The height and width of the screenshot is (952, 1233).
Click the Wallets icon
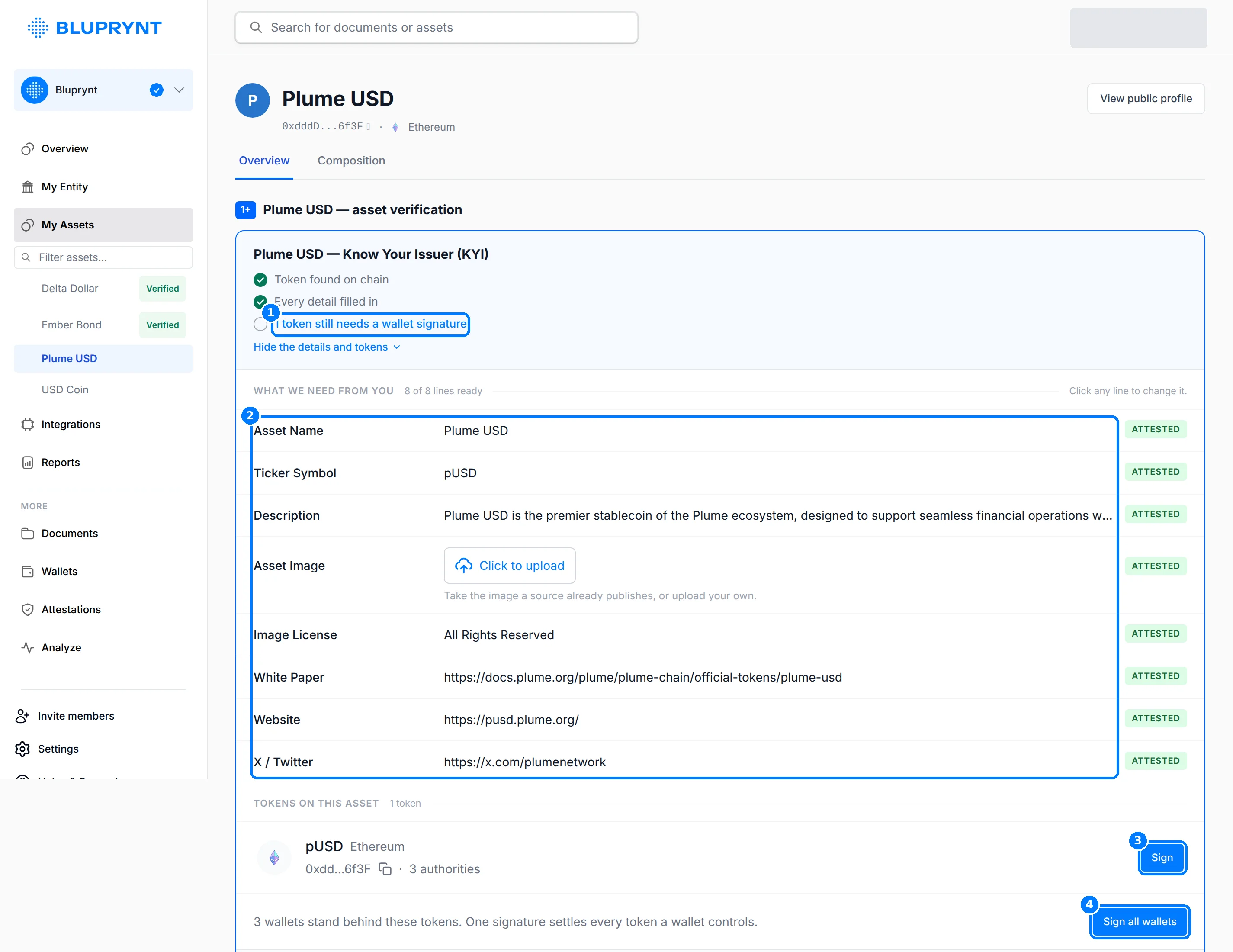point(28,572)
